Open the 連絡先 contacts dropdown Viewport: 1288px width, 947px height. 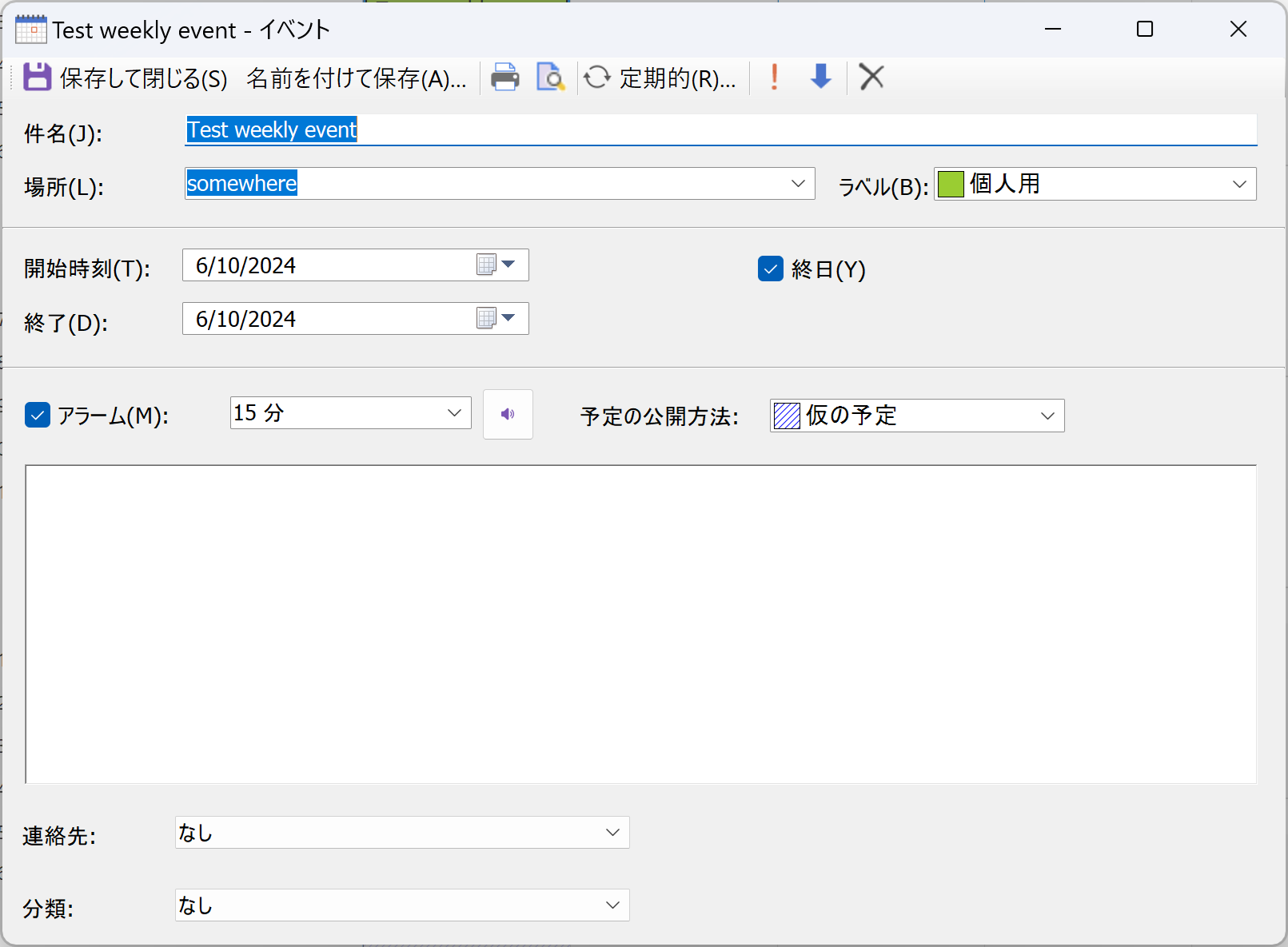402,833
